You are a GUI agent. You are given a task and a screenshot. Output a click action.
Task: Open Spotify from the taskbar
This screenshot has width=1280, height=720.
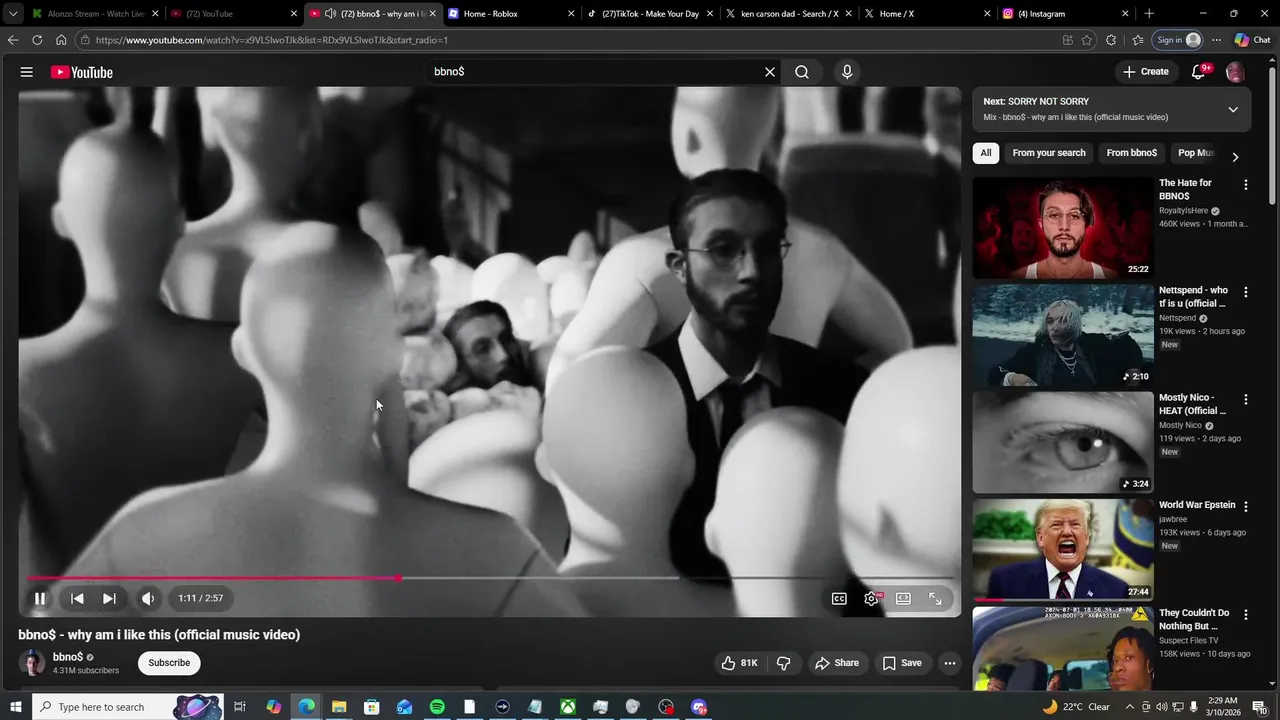437,707
